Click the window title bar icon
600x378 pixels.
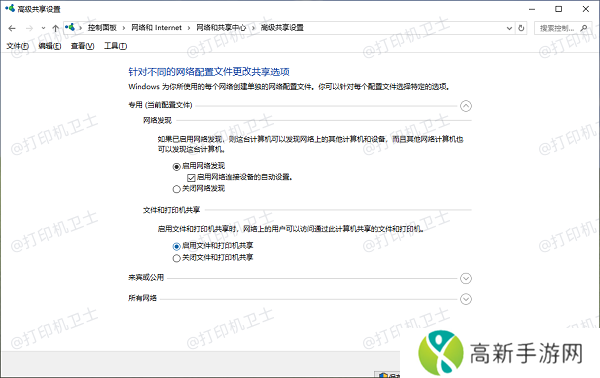[10, 8]
